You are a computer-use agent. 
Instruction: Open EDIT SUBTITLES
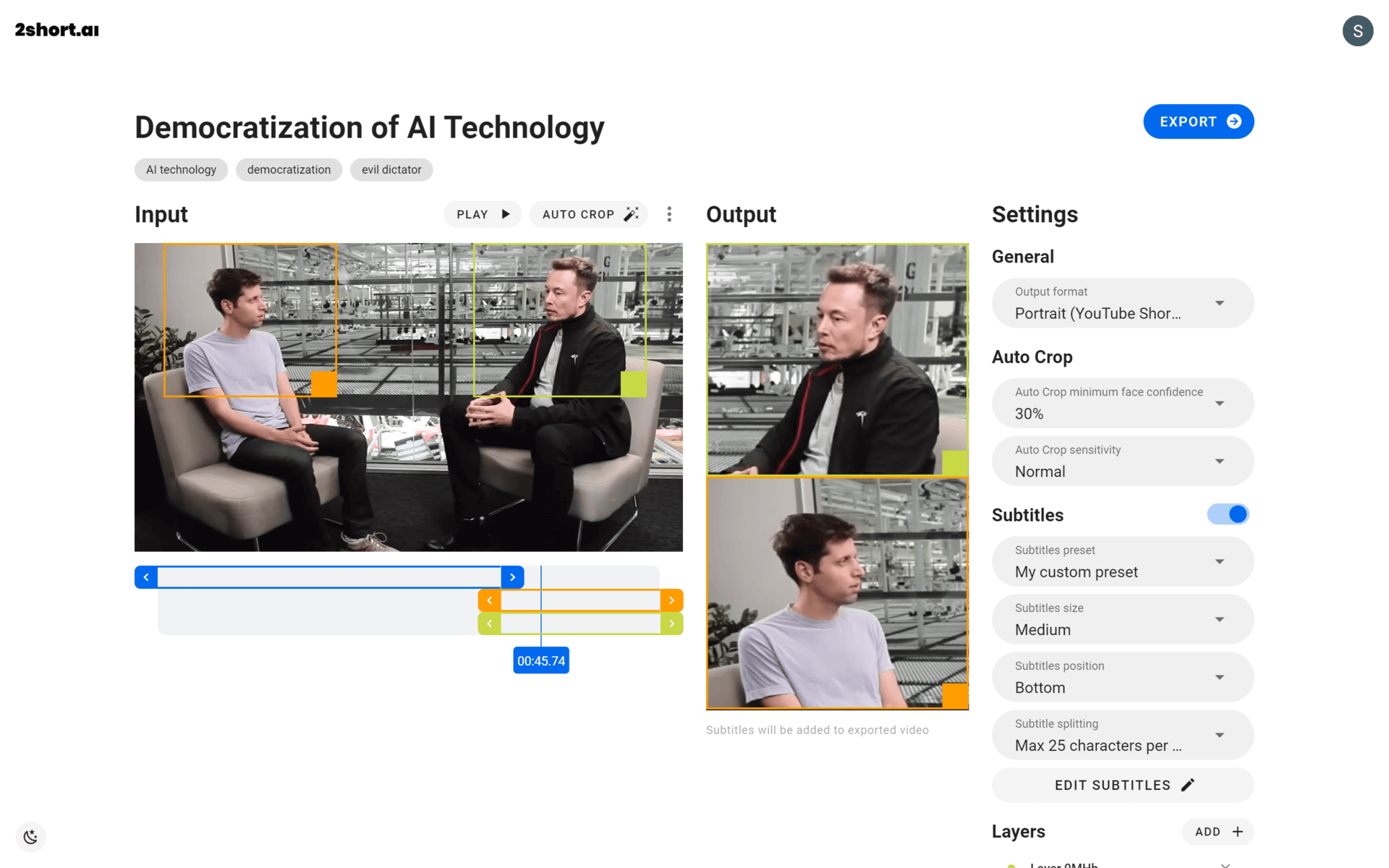point(1122,785)
